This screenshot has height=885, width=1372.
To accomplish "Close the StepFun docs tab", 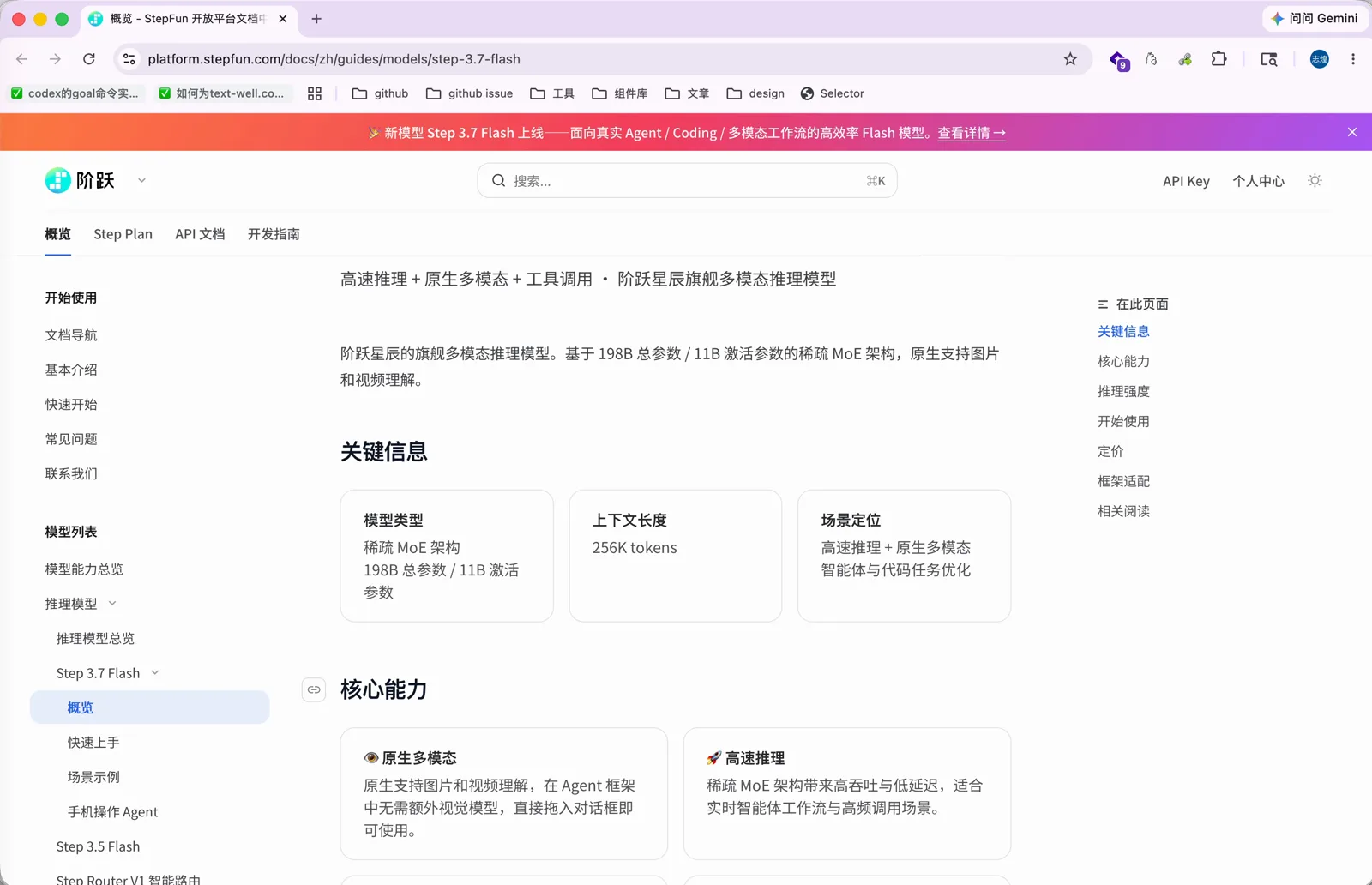I will (x=283, y=19).
